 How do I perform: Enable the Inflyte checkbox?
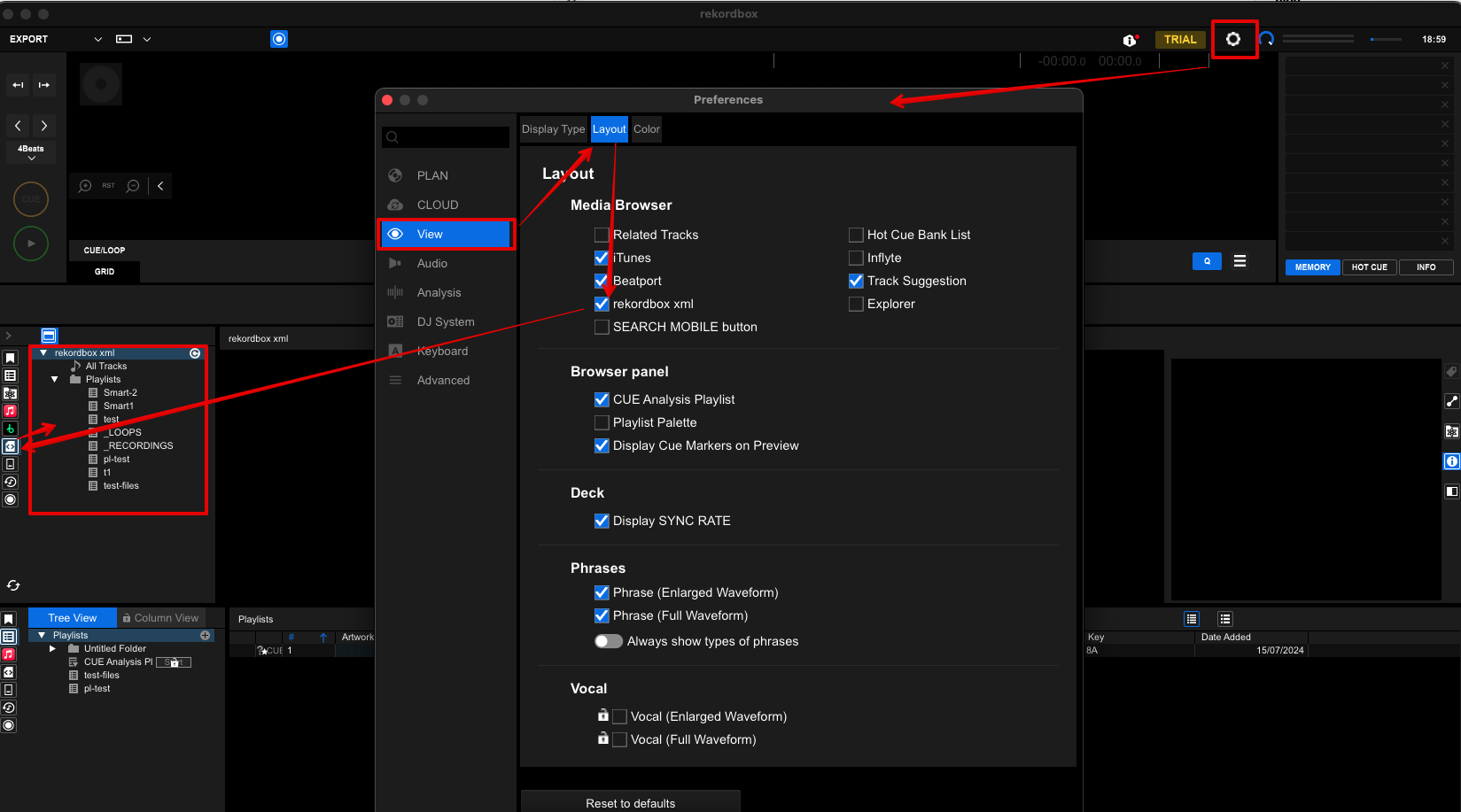tap(856, 258)
